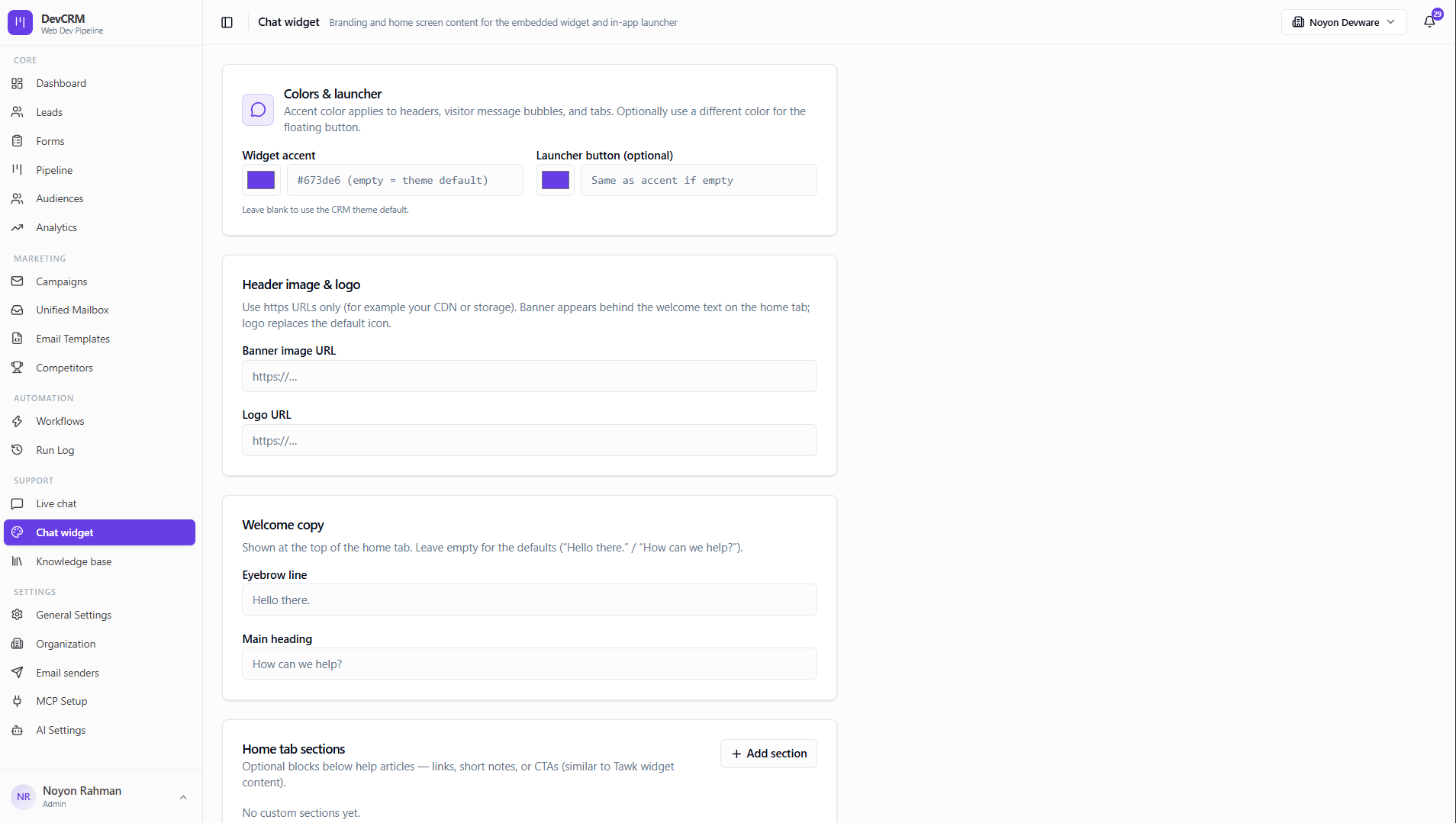Select Chat widget sidebar item

click(99, 532)
